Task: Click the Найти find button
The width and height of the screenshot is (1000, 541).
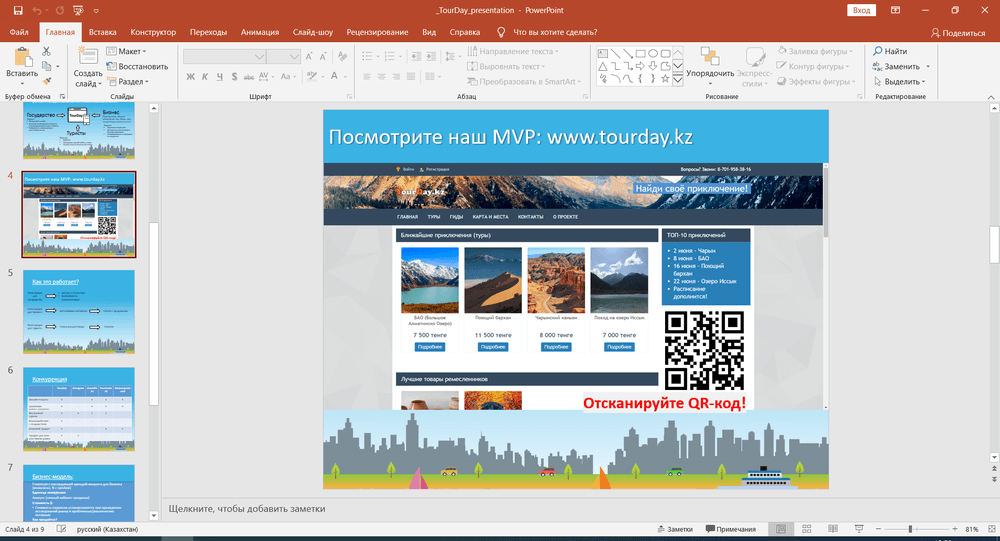Action: (x=890, y=51)
